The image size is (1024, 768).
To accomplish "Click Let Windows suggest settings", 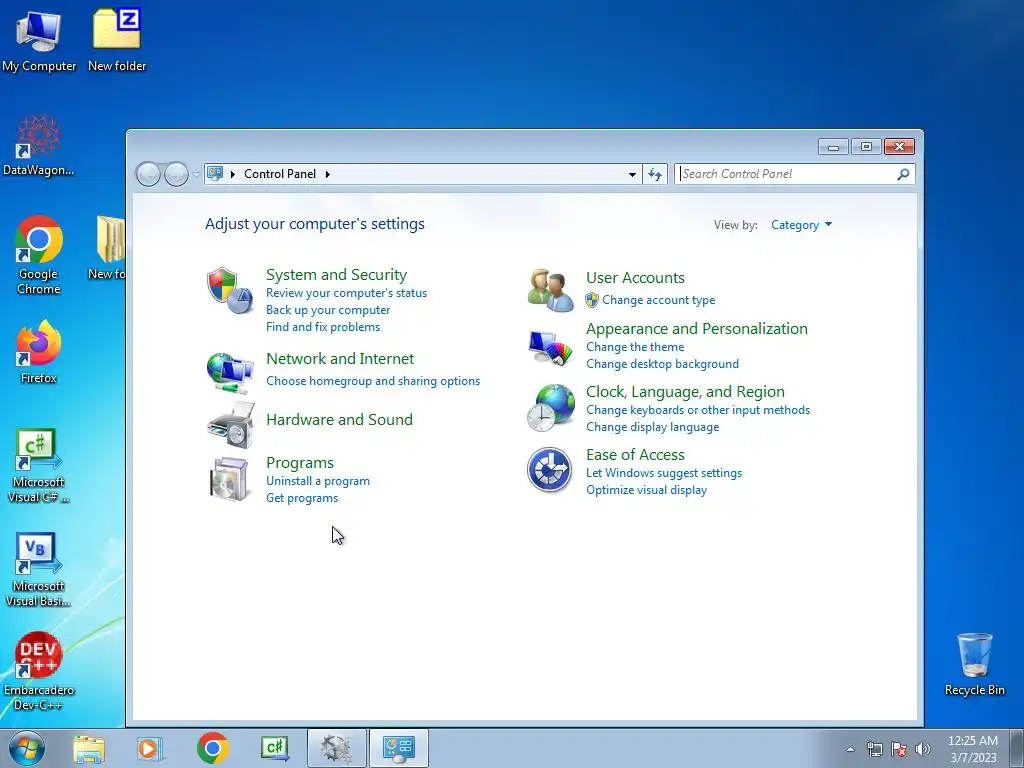I will [664, 473].
